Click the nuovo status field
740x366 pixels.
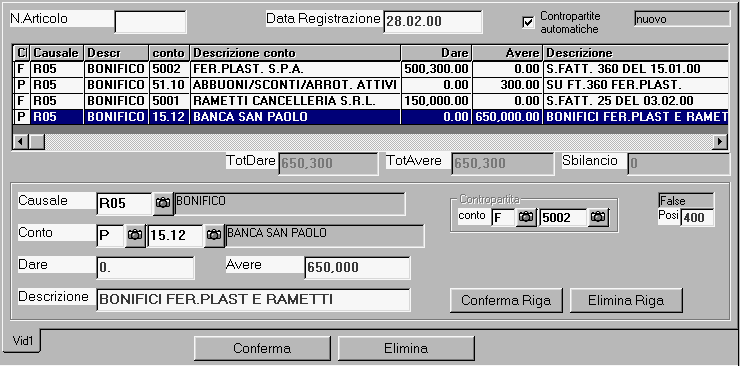point(682,19)
